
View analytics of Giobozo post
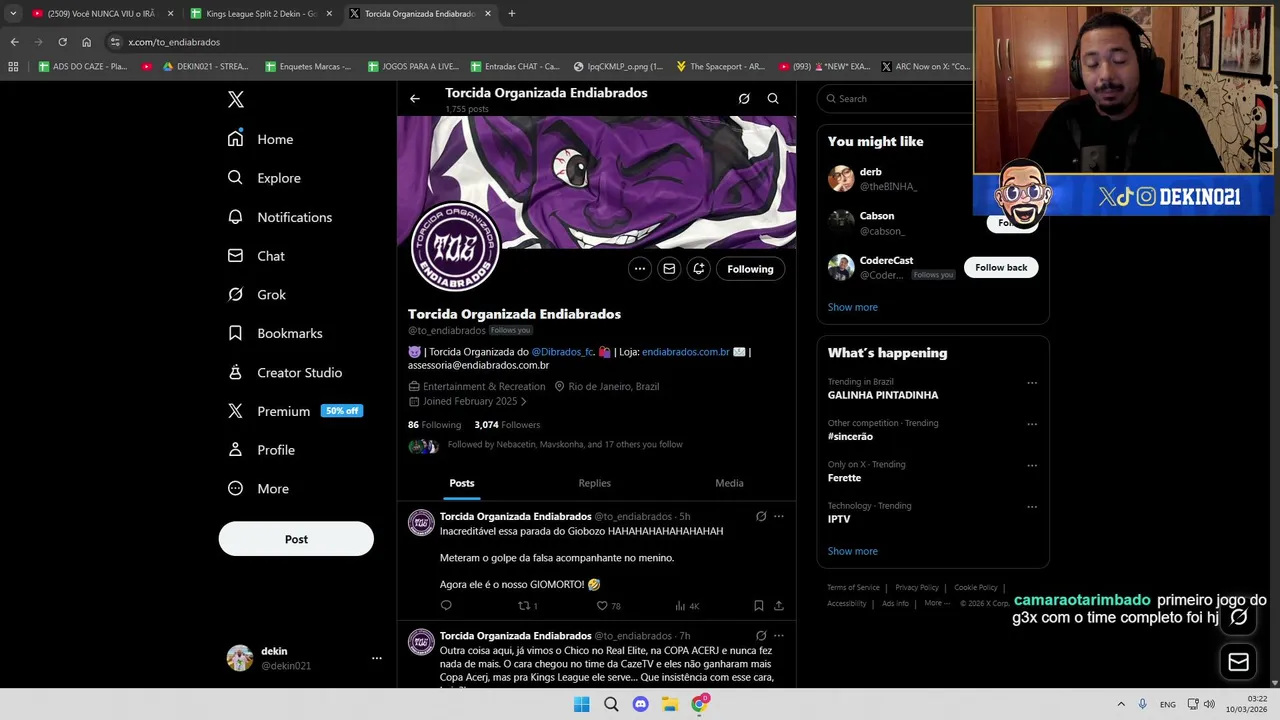(x=686, y=606)
